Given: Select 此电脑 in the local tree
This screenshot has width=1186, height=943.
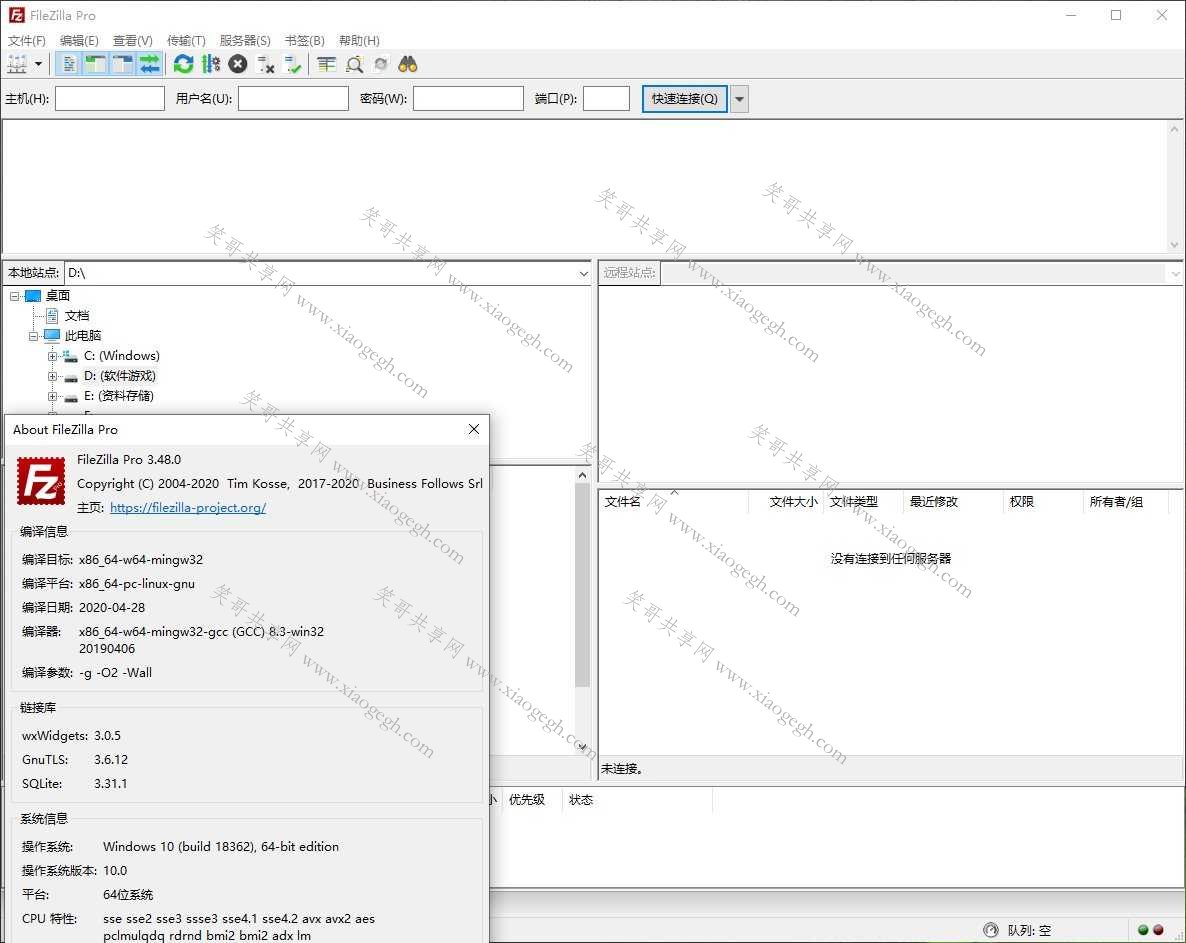Looking at the screenshot, I should (x=82, y=336).
